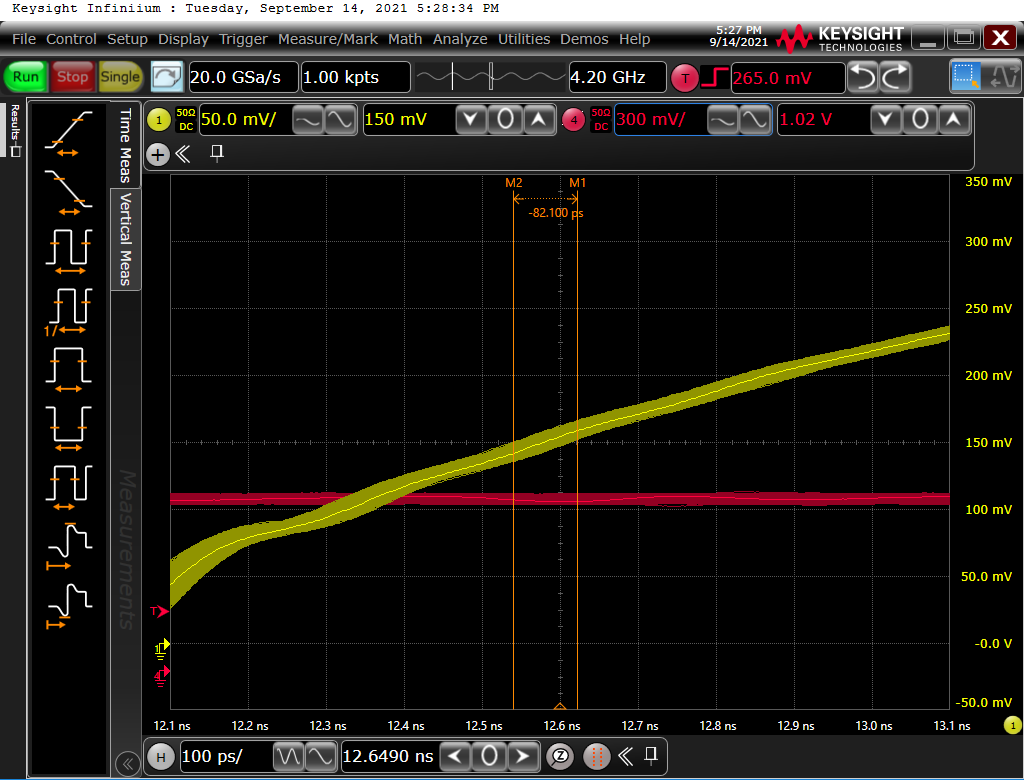Select the bottom delay measurement icon

[68, 607]
